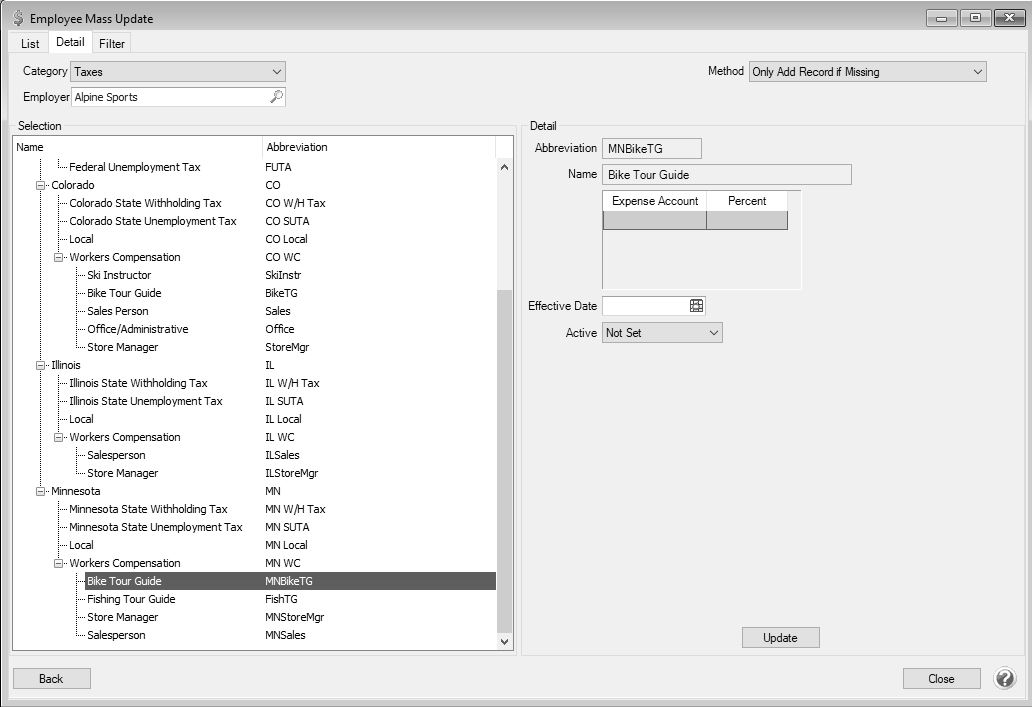Click the Close button
The width and height of the screenshot is (1032, 707).
pyautogui.click(x=941, y=679)
